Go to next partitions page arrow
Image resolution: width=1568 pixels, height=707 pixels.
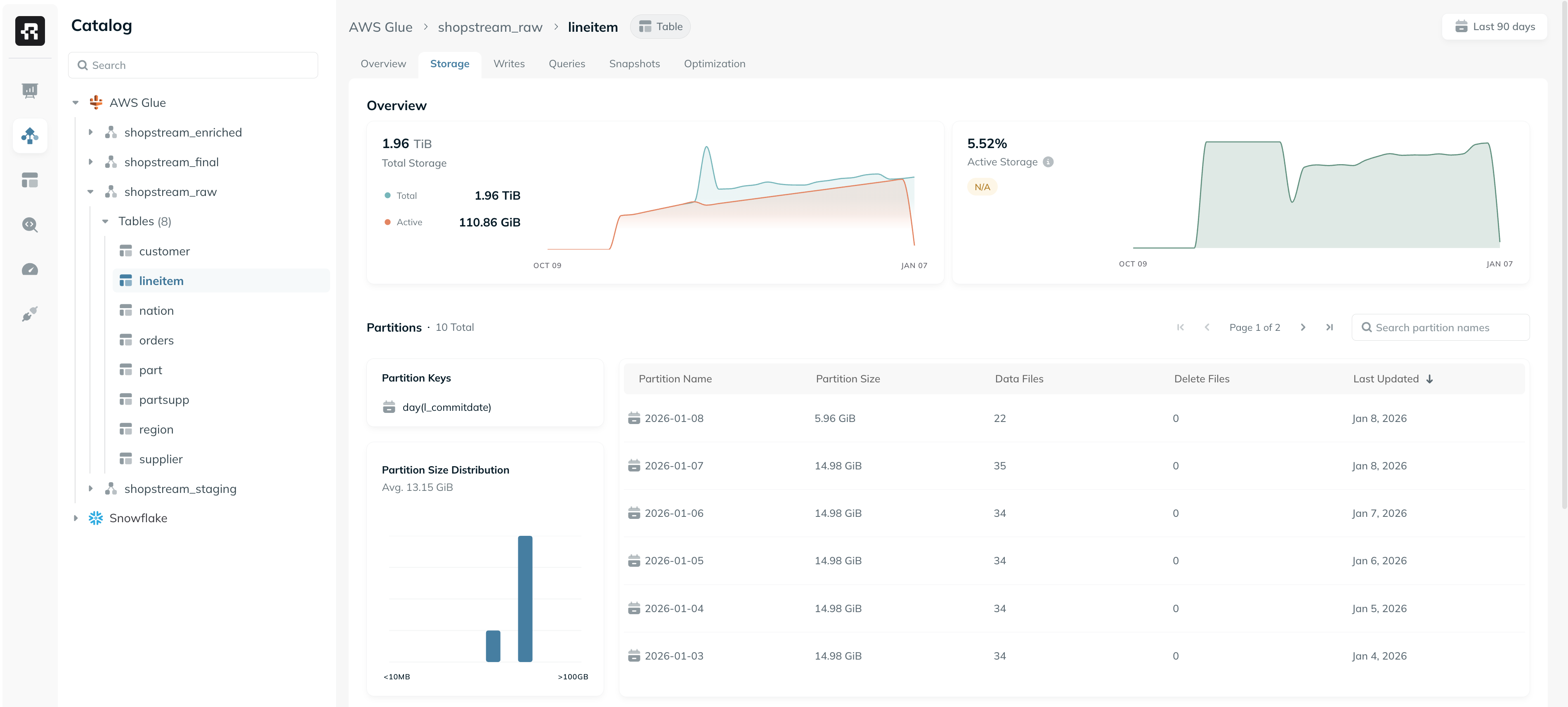(x=1303, y=328)
